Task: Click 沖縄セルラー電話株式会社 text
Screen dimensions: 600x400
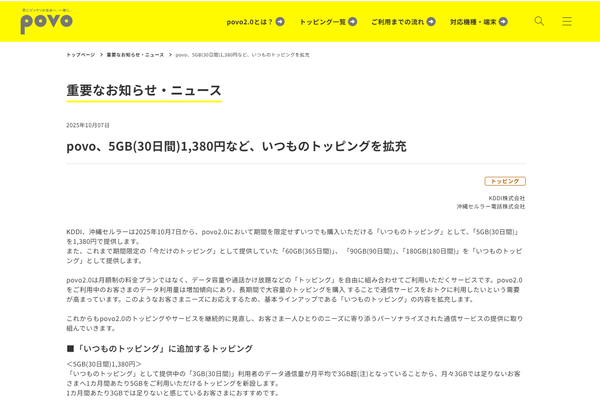Action: click(x=491, y=206)
